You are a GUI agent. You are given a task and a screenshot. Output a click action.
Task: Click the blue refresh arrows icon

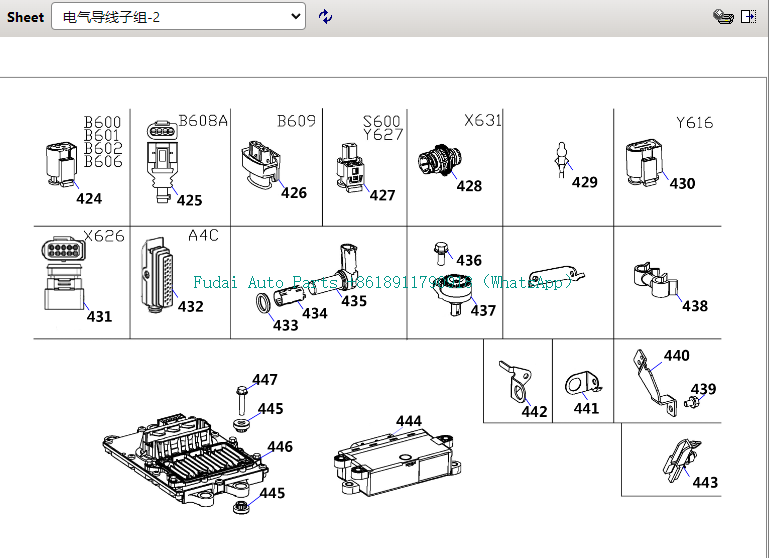pyautogui.click(x=325, y=17)
